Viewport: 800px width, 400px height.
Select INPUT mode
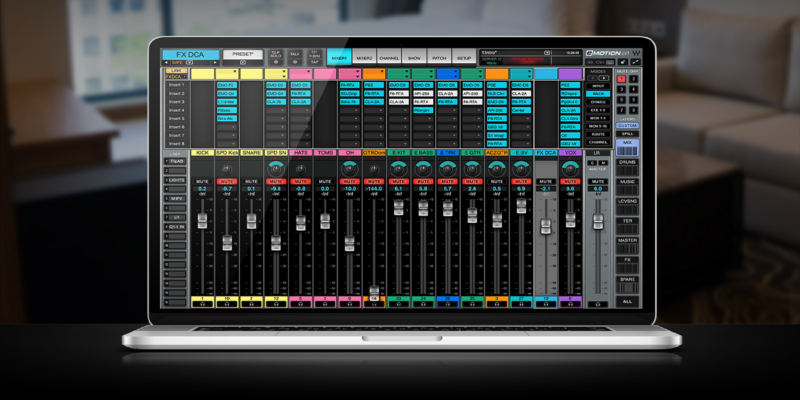pos(598,86)
